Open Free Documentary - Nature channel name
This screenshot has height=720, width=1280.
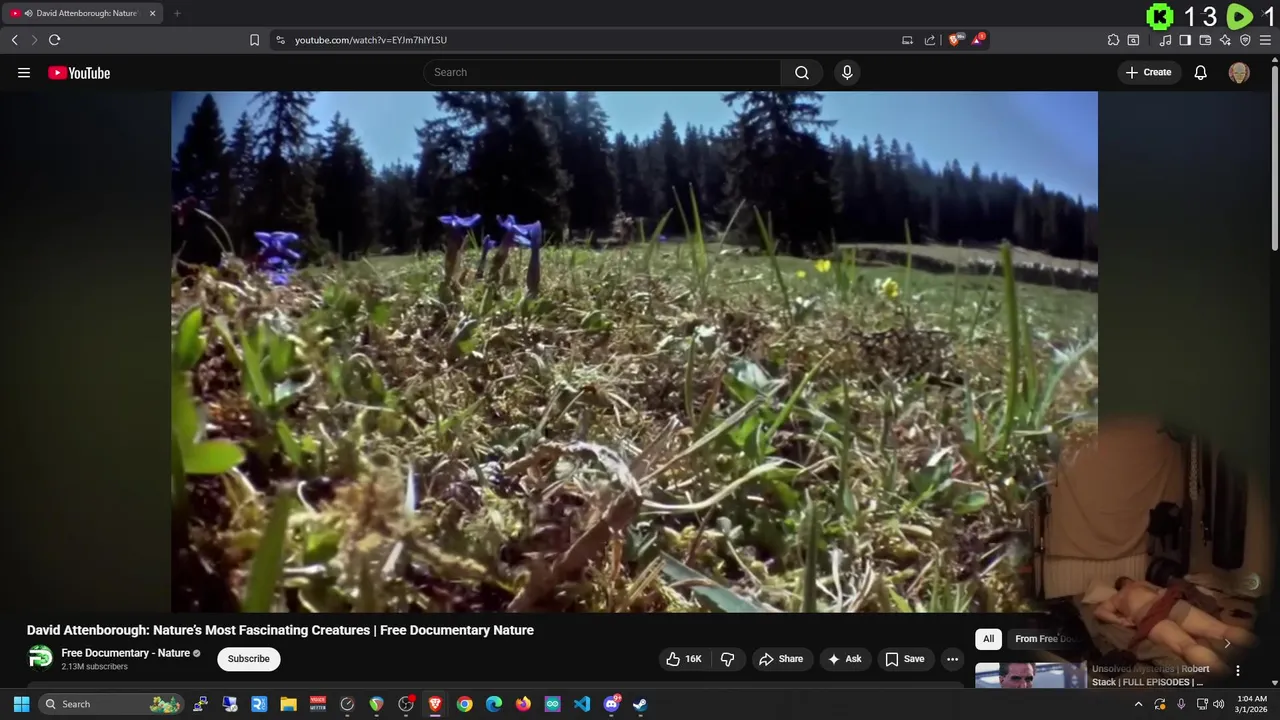[x=126, y=653]
